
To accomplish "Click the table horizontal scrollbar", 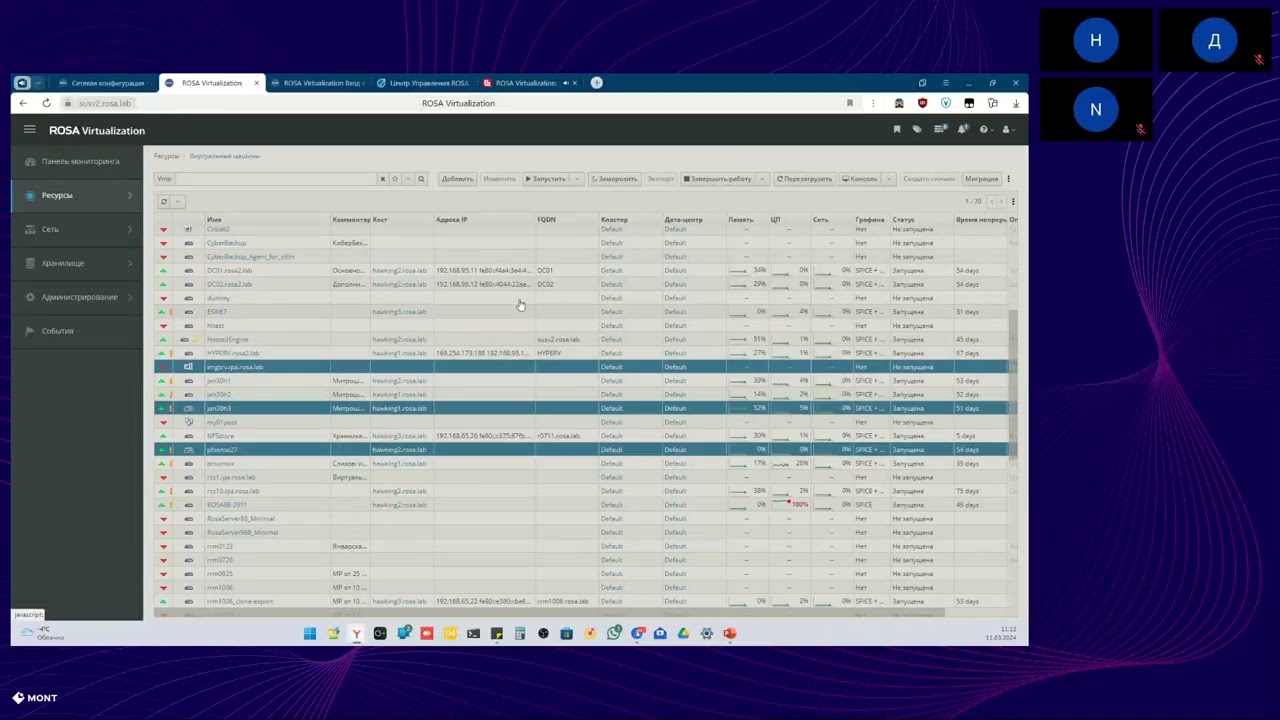I will pos(548,613).
